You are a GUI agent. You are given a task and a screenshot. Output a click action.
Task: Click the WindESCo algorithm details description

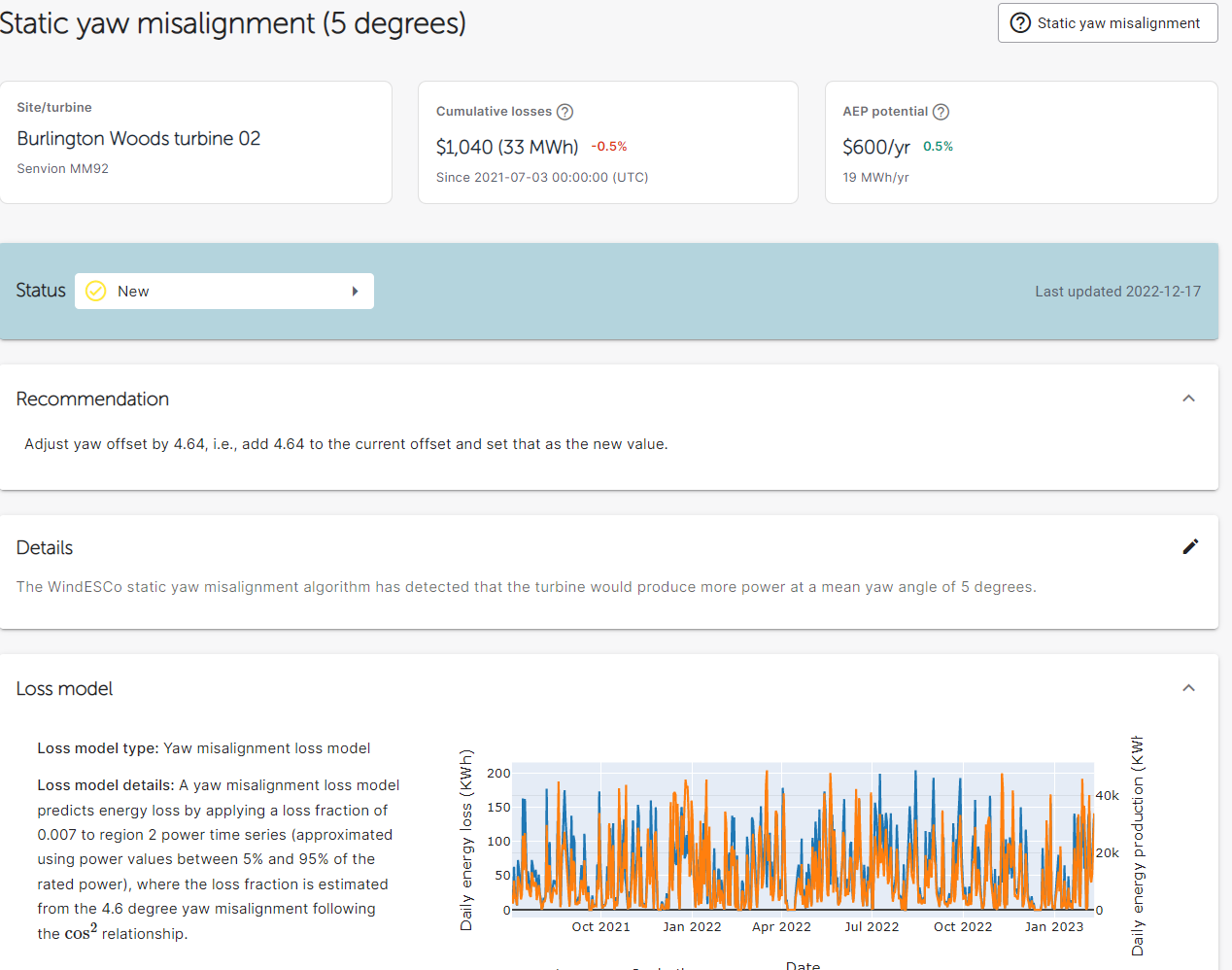(x=526, y=587)
